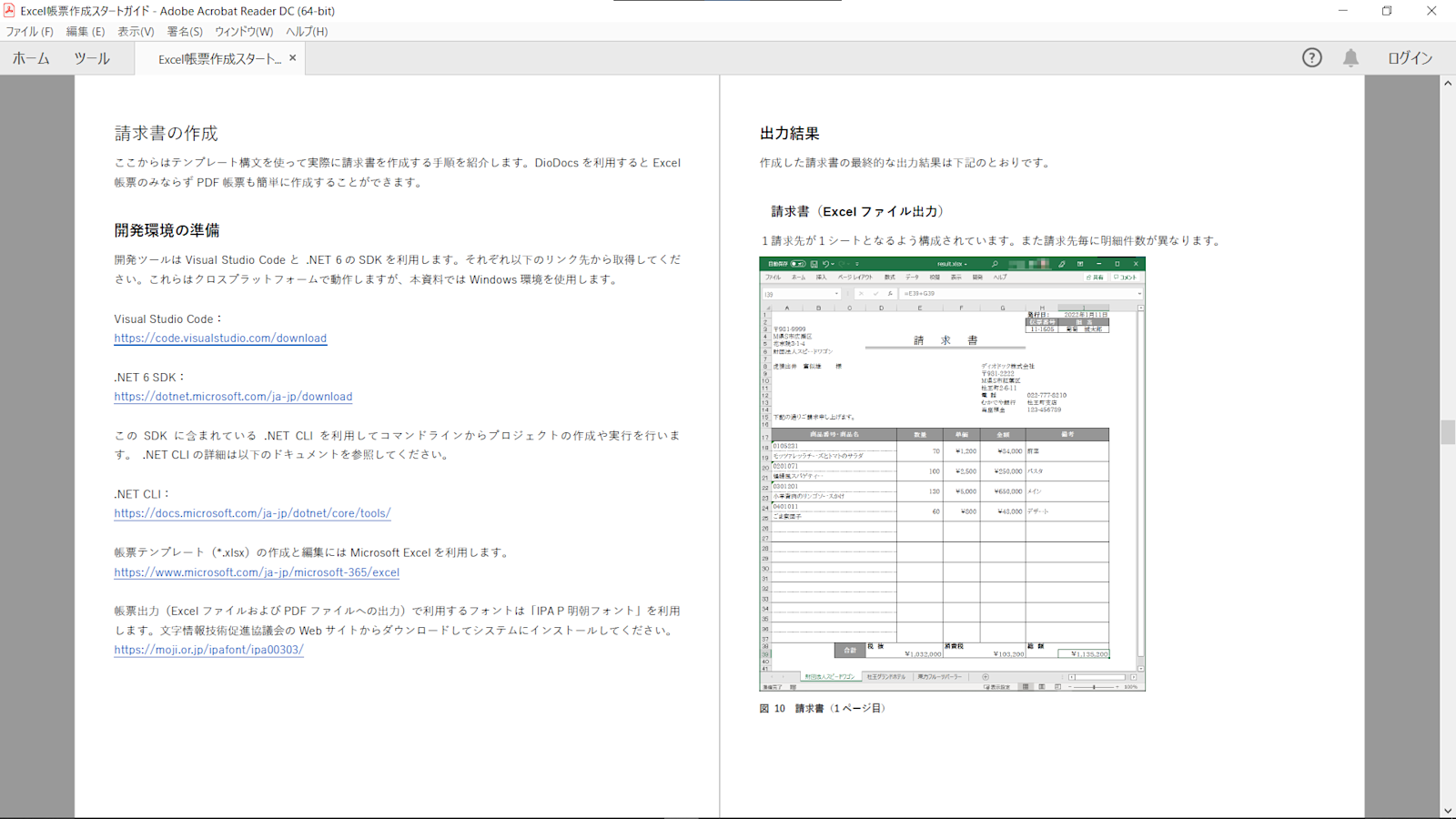This screenshot has height=819, width=1456.
Task: Click the 図 10 請求書（1ページ目）caption
Action: 824,708
